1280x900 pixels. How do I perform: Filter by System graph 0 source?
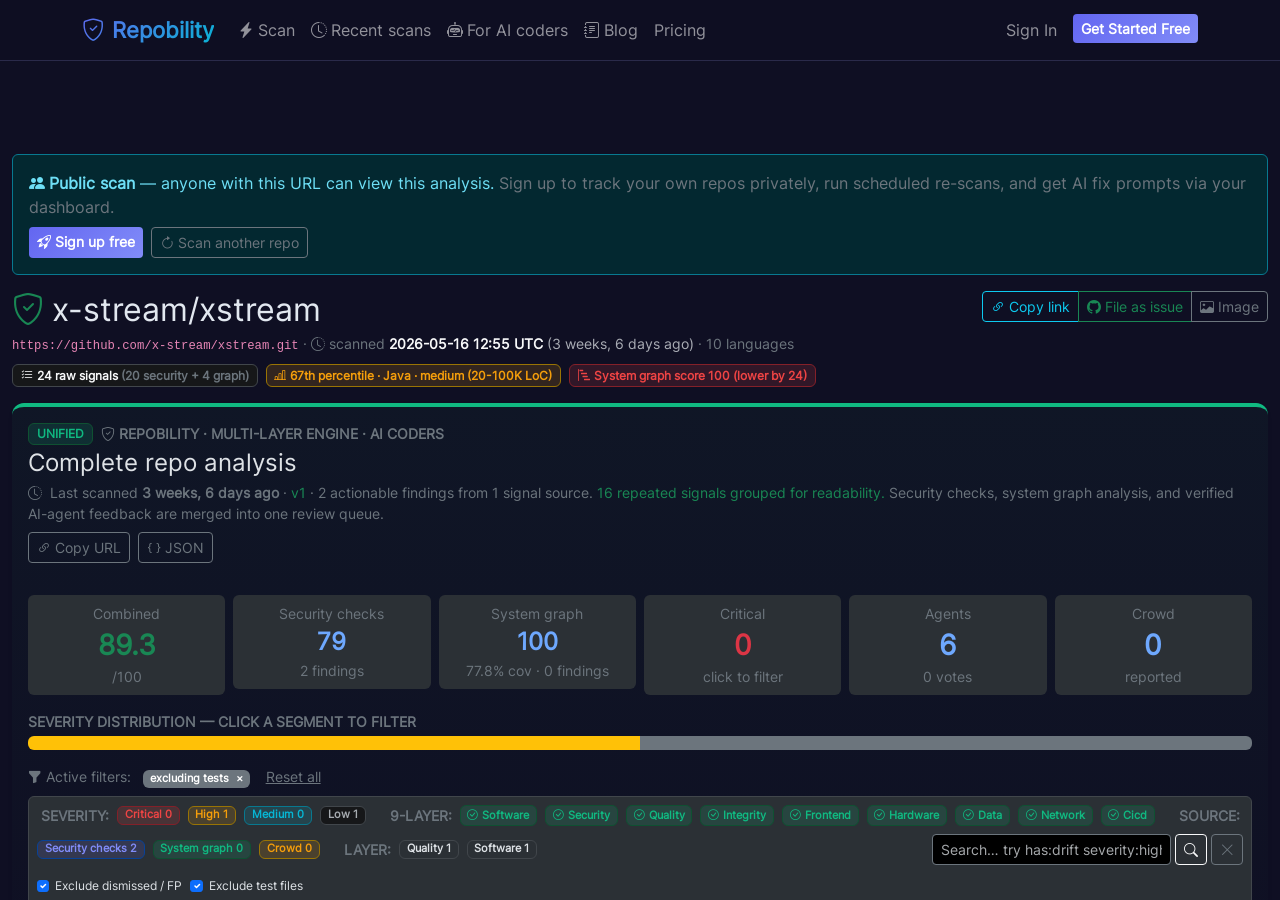[x=202, y=849]
